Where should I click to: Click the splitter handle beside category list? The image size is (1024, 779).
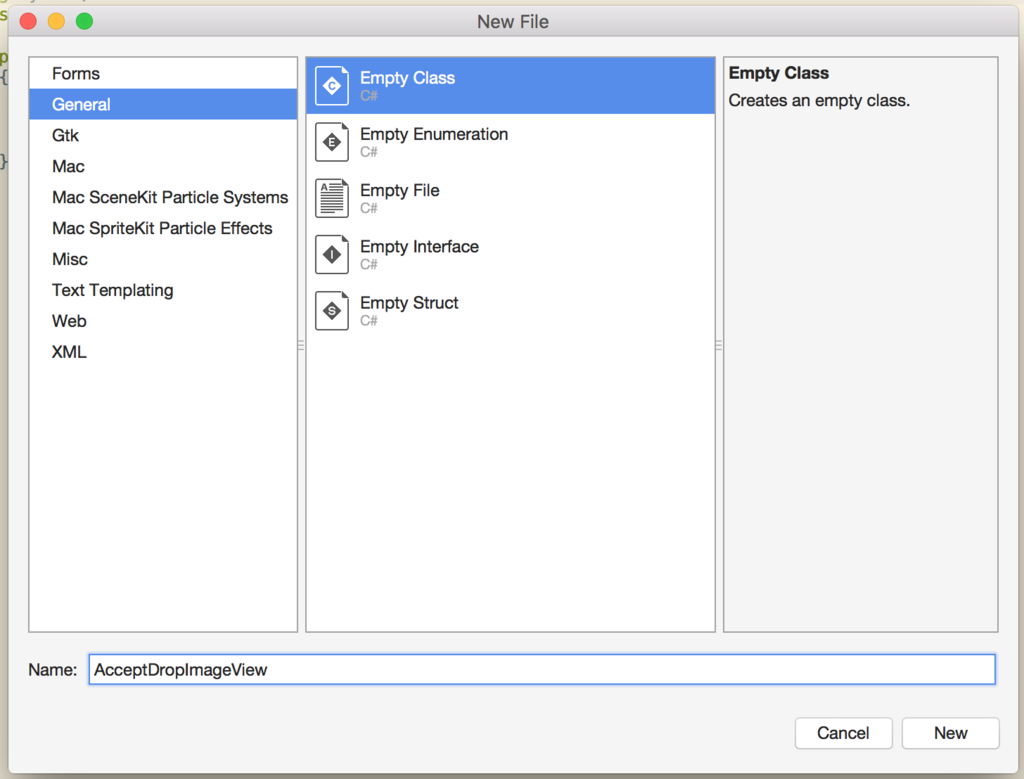coord(301,345)
